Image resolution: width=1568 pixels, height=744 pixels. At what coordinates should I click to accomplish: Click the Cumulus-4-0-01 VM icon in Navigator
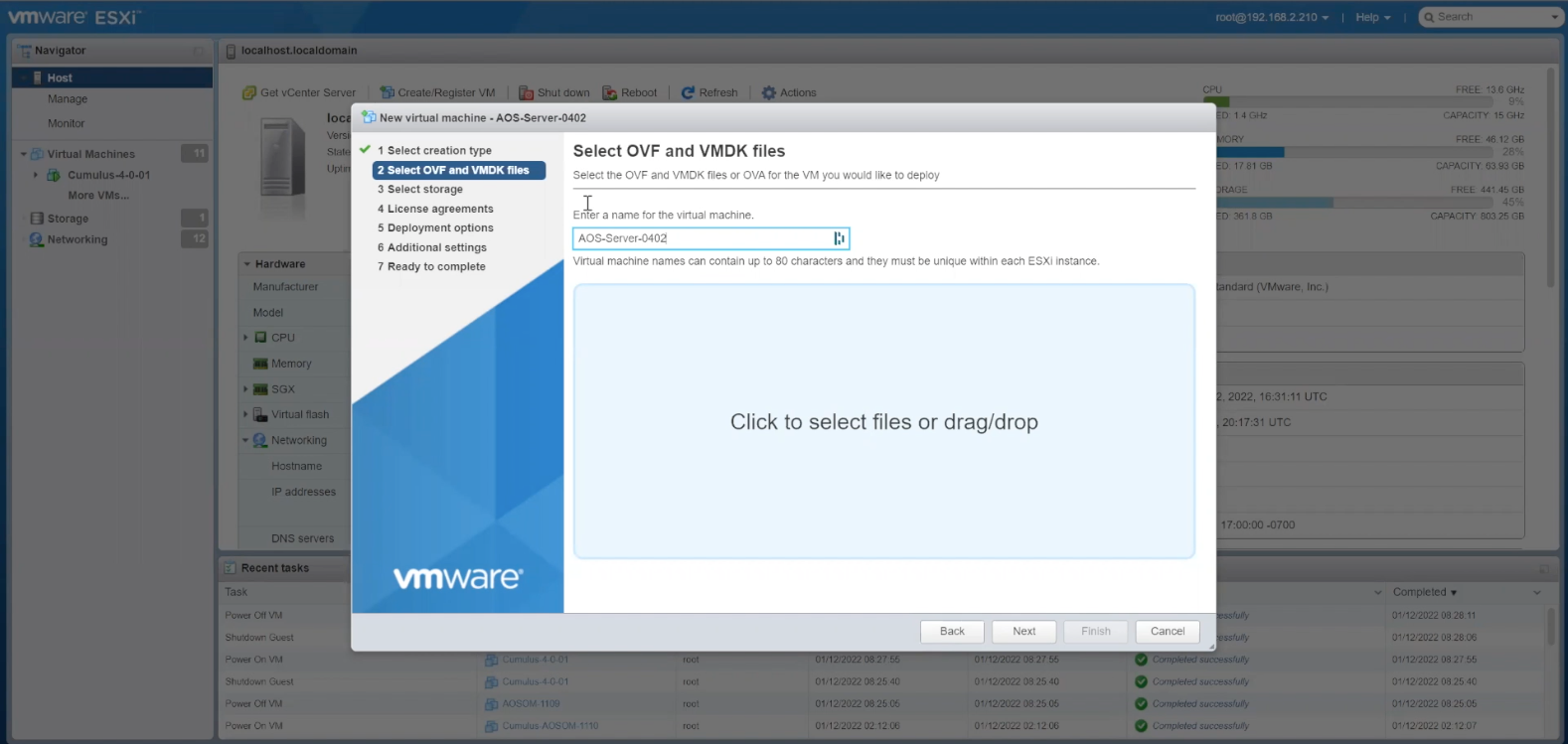click(x=54, y=175)
